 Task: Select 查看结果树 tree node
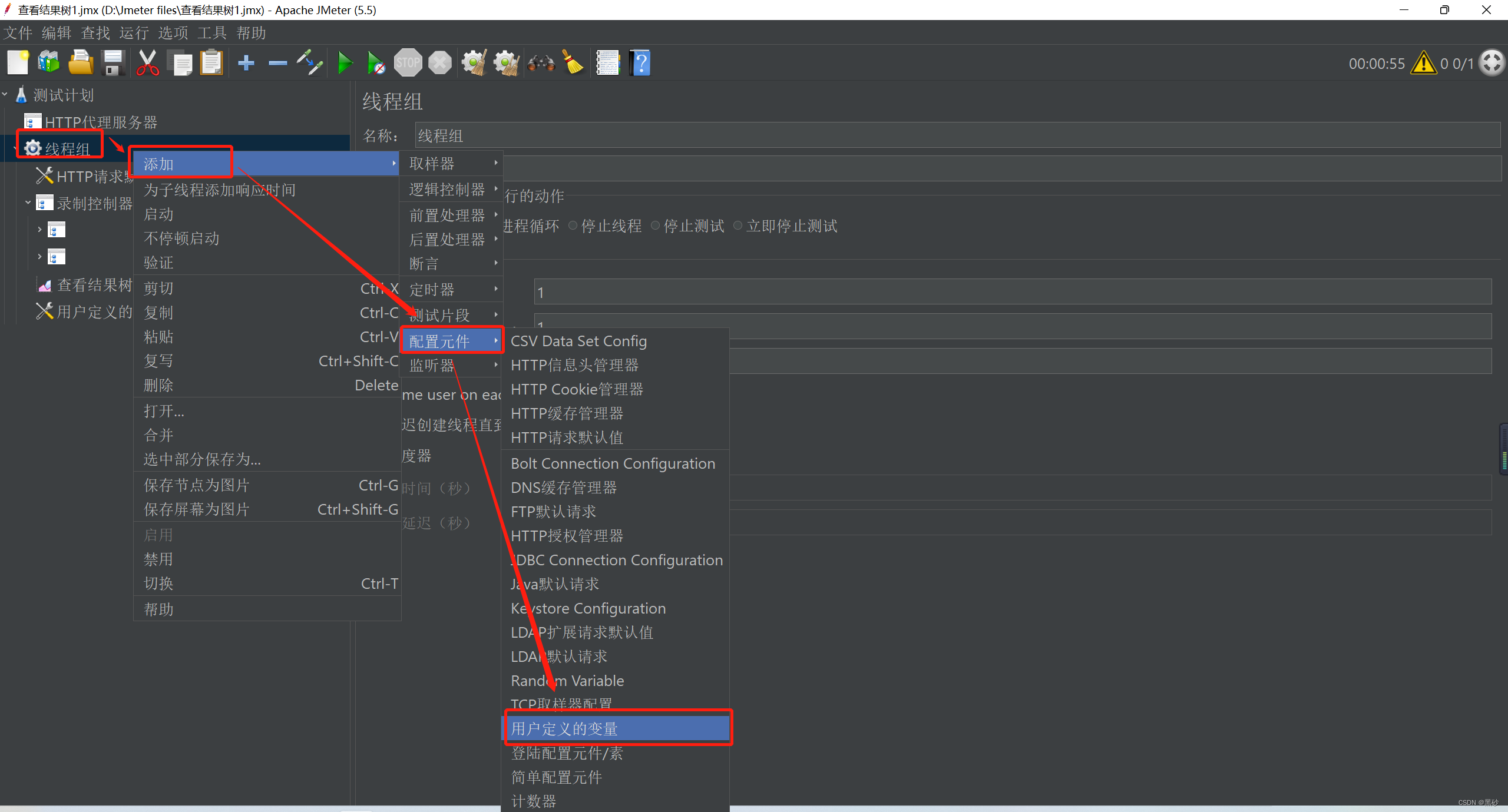tap(94, 285)
